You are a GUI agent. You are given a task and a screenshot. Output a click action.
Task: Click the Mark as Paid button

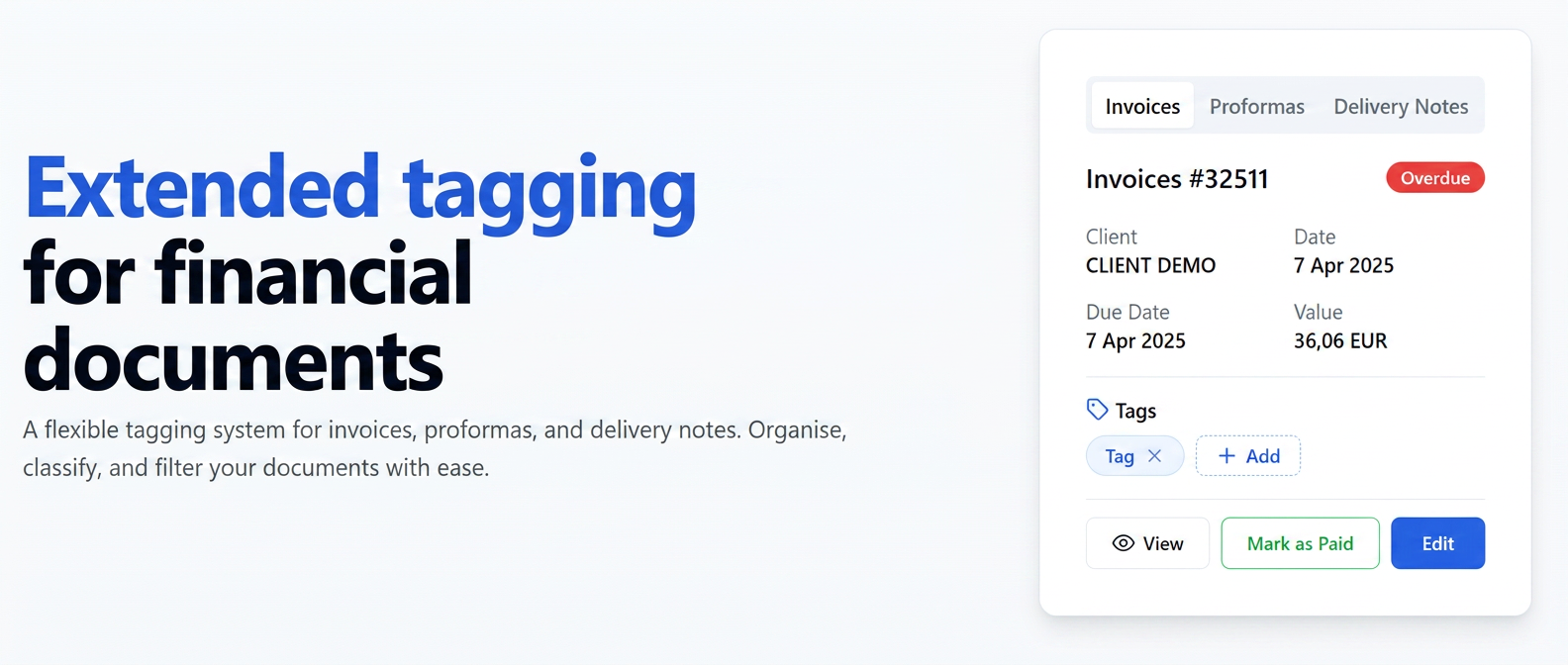pos(1300,543)
